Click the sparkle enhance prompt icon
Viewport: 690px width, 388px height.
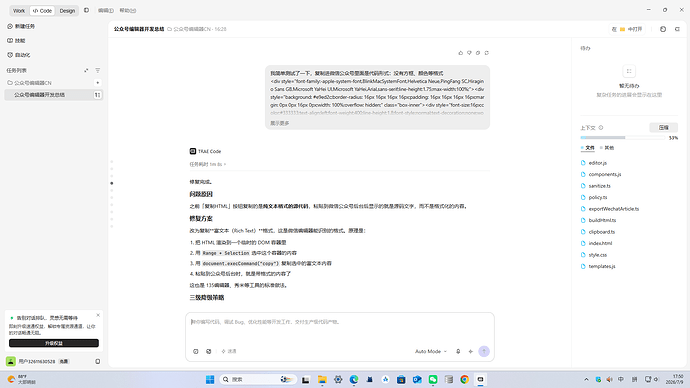tap(470, 351)
